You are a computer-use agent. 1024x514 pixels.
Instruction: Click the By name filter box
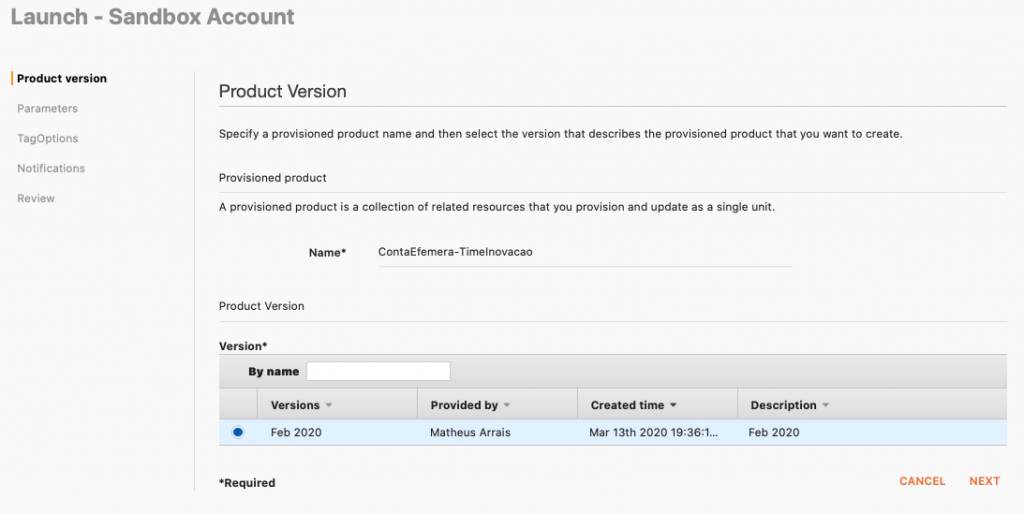pyautogui.click(x=378, y=372)
